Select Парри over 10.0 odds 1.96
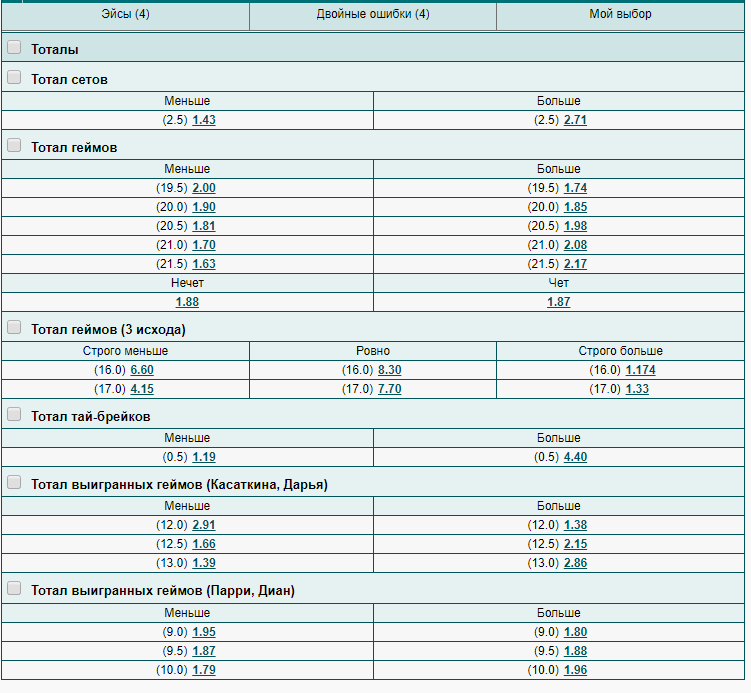Screen dimensions: 751x693 575,670
